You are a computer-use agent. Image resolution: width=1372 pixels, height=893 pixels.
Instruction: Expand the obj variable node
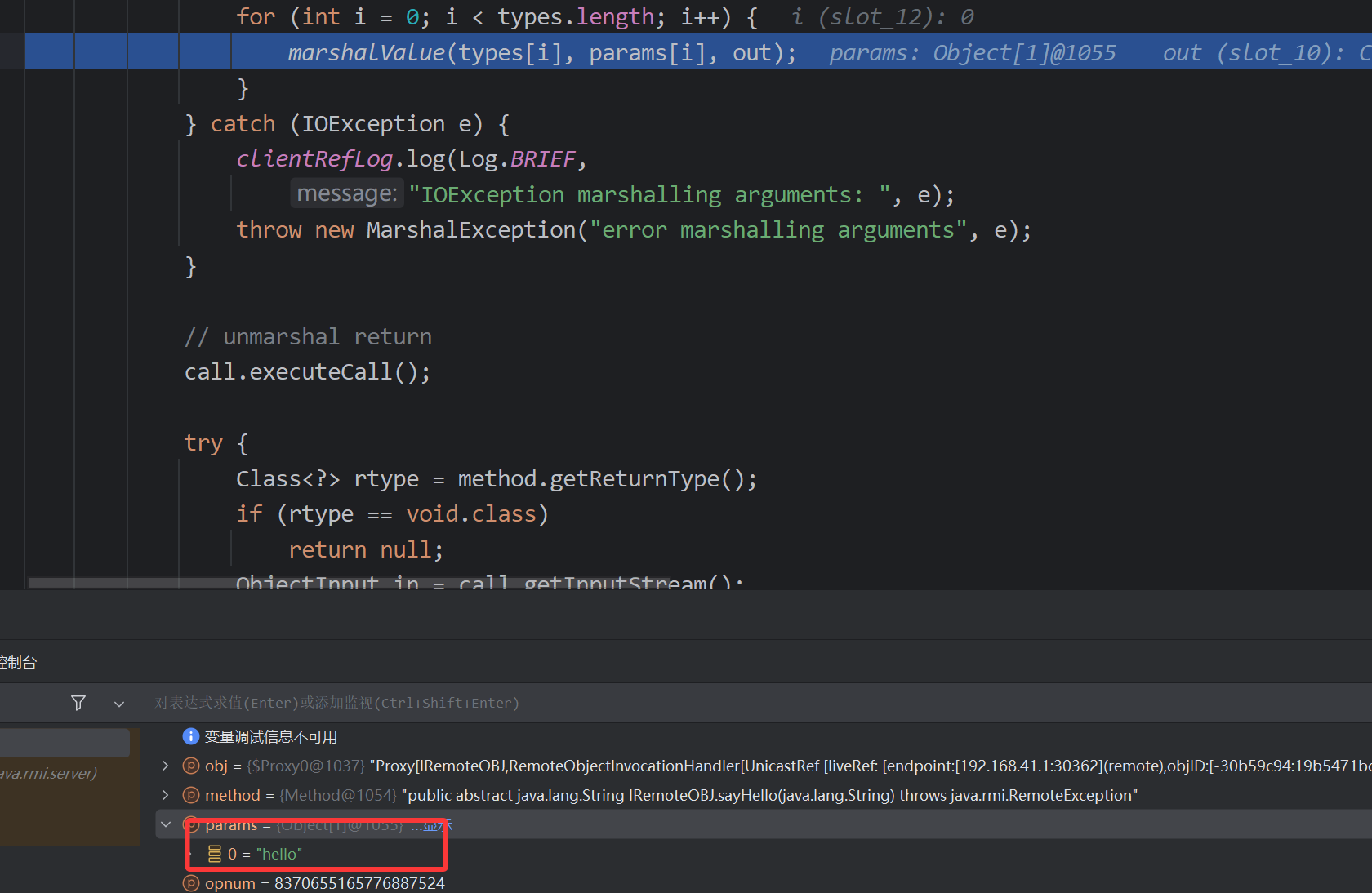point(166,766)
